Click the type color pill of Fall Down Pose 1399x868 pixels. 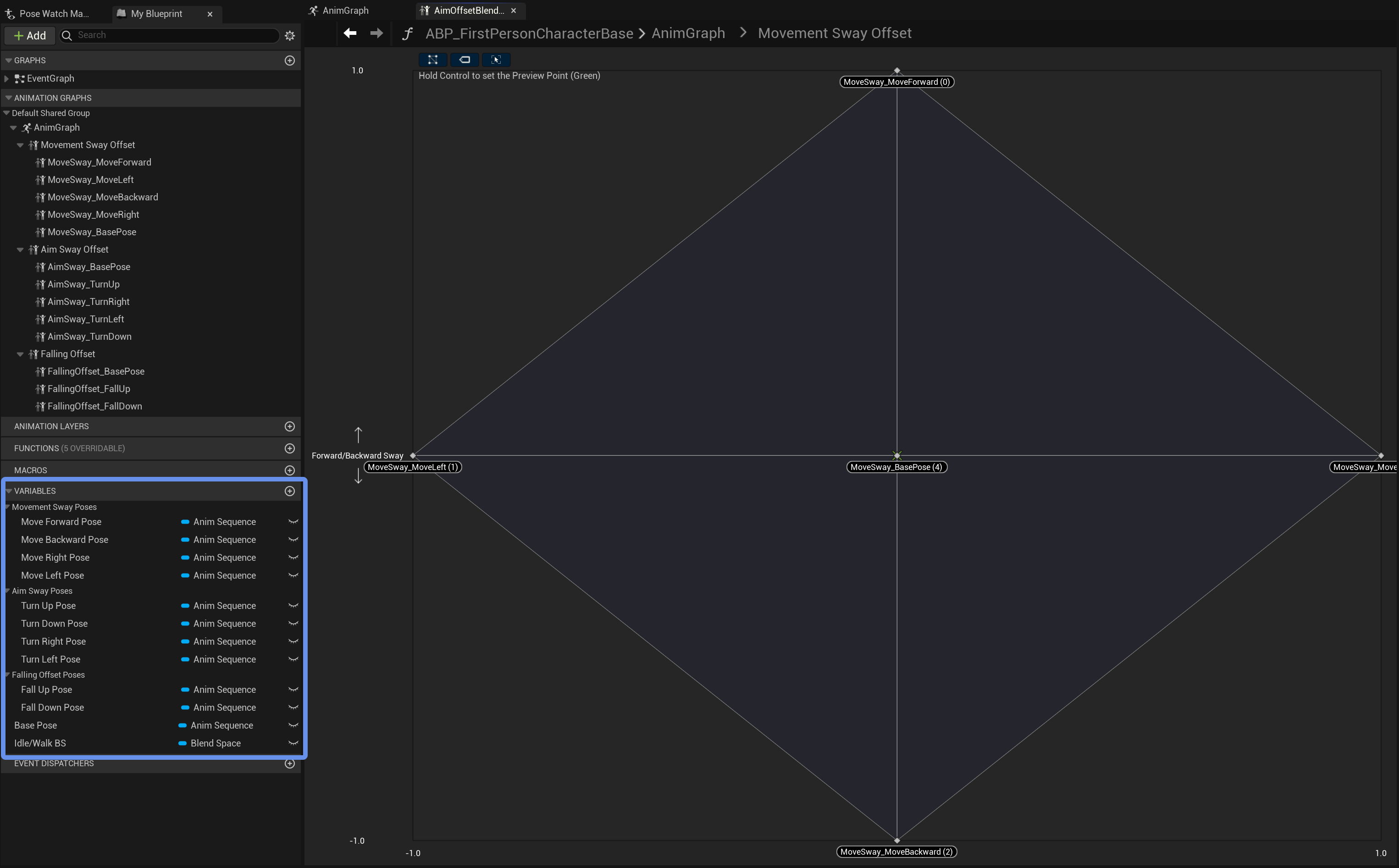point(185,708)
